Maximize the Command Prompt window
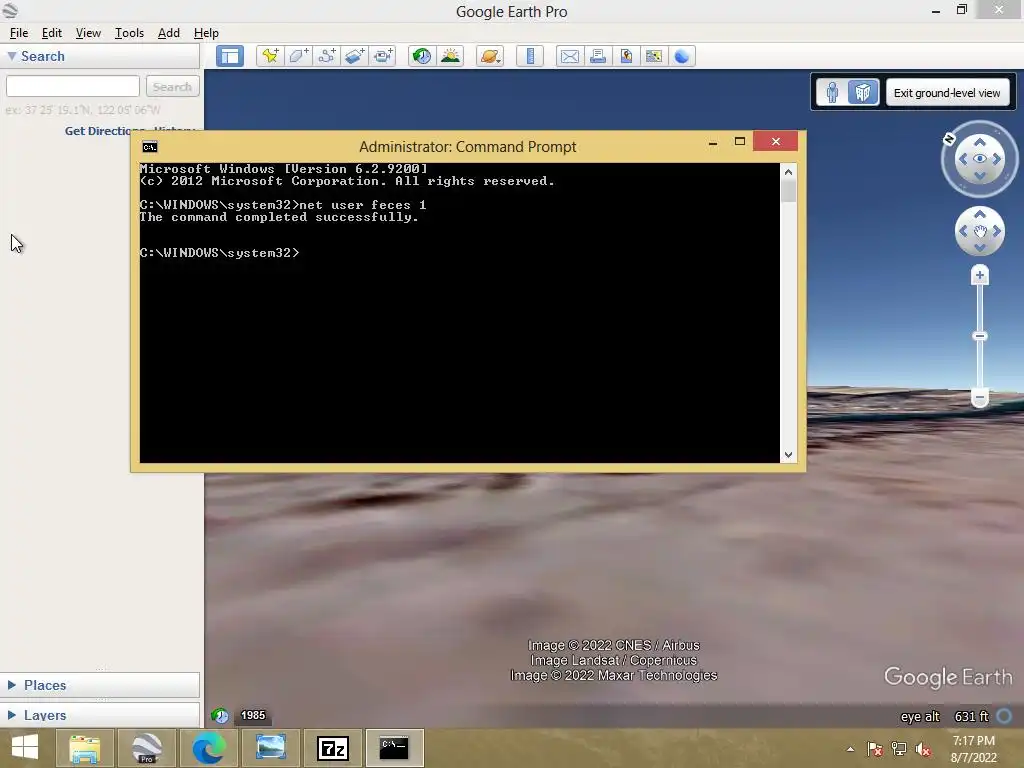Screen dimensions: 1024x768 [x=740, y=141]
